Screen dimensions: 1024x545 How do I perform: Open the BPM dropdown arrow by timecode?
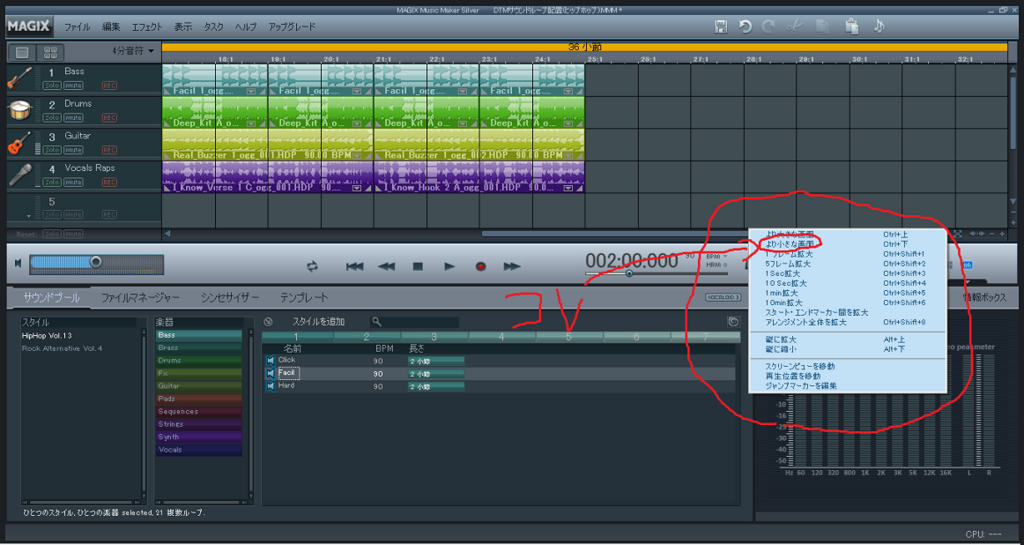tap(725, 257)
